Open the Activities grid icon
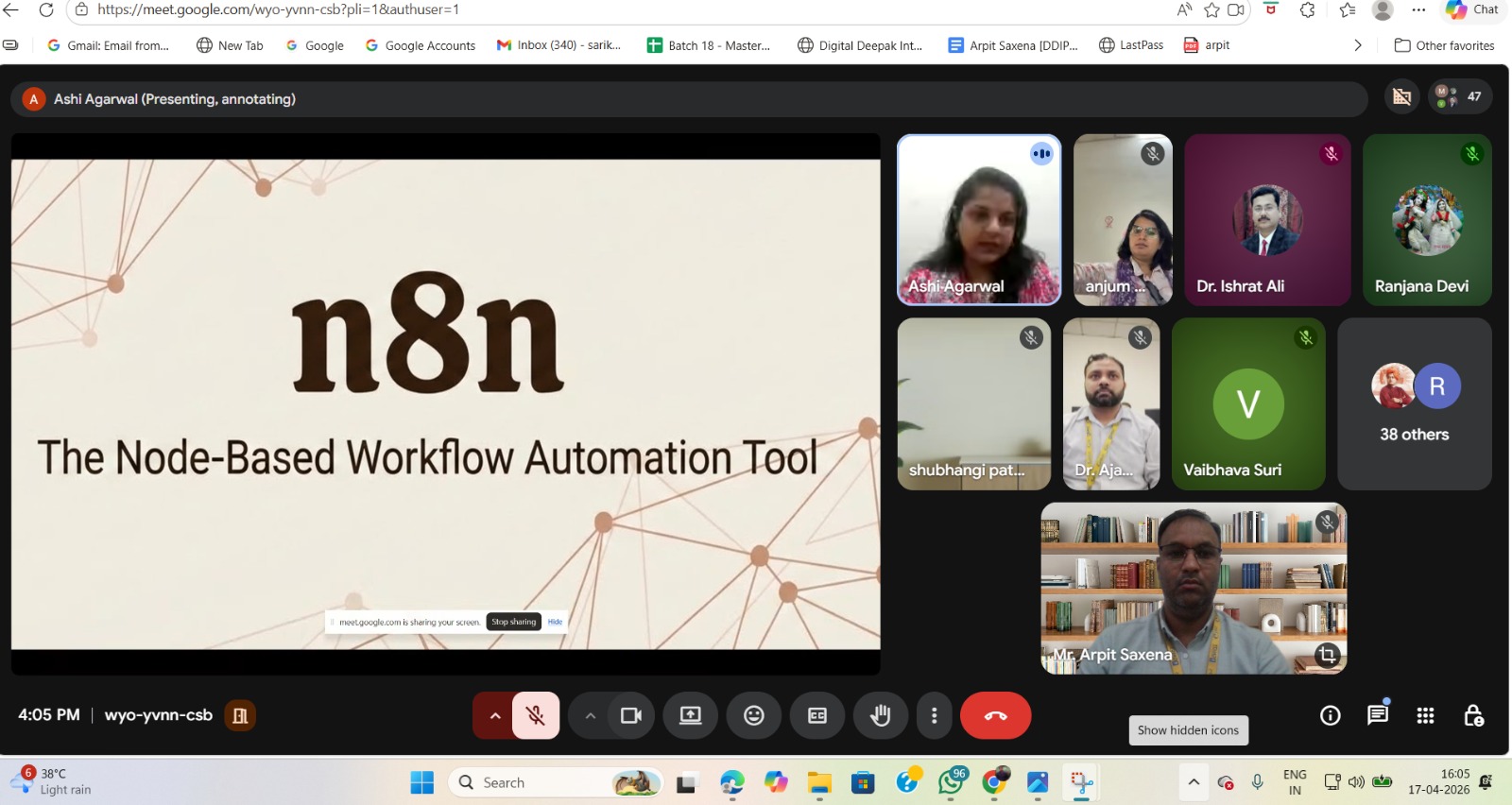 click(x=1425, y=715)
